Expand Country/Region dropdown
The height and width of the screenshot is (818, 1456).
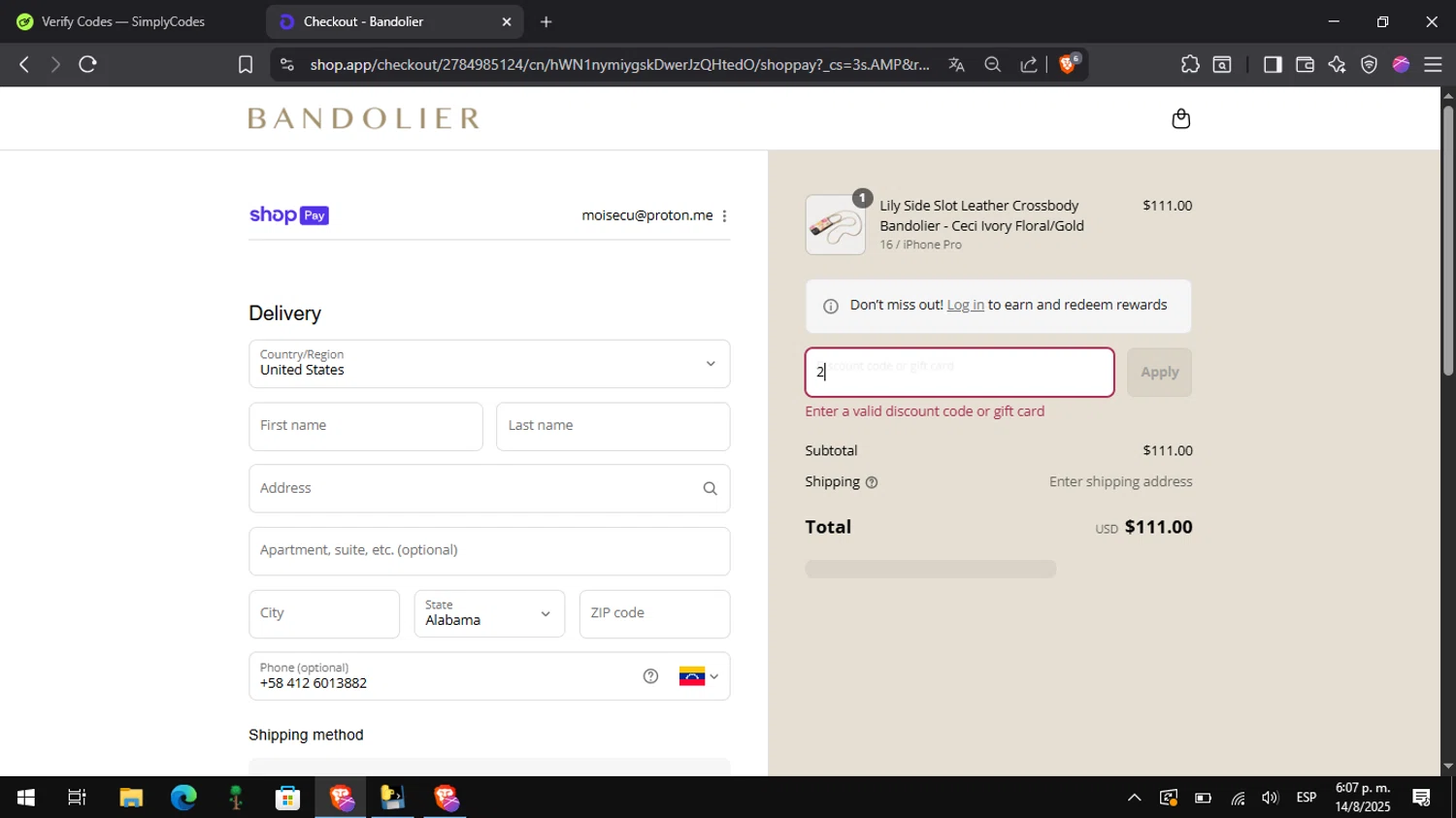pos(489,364)
